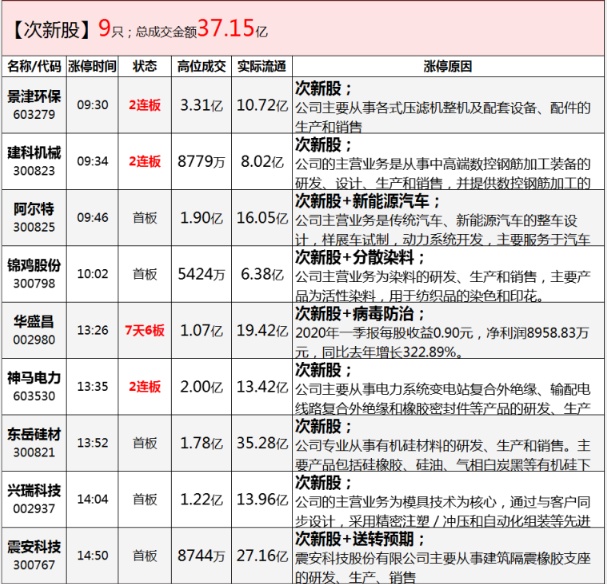Image resolution: width=607 pixels, height=584 pixels.
Task: Click the total amount 37.15亿
Action: pyautogui.click(x=232, y=29)
